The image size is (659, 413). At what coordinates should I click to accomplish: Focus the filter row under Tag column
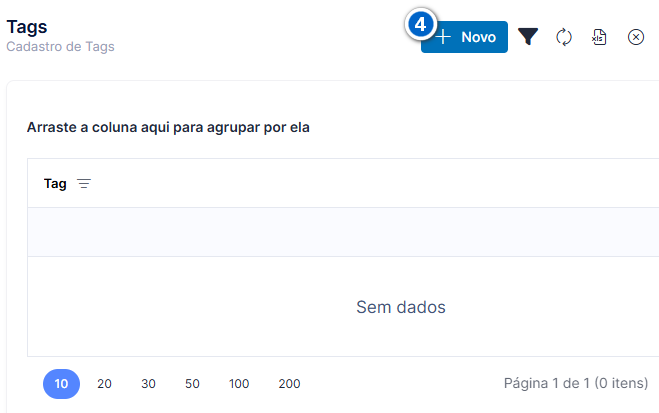[343, 232]
